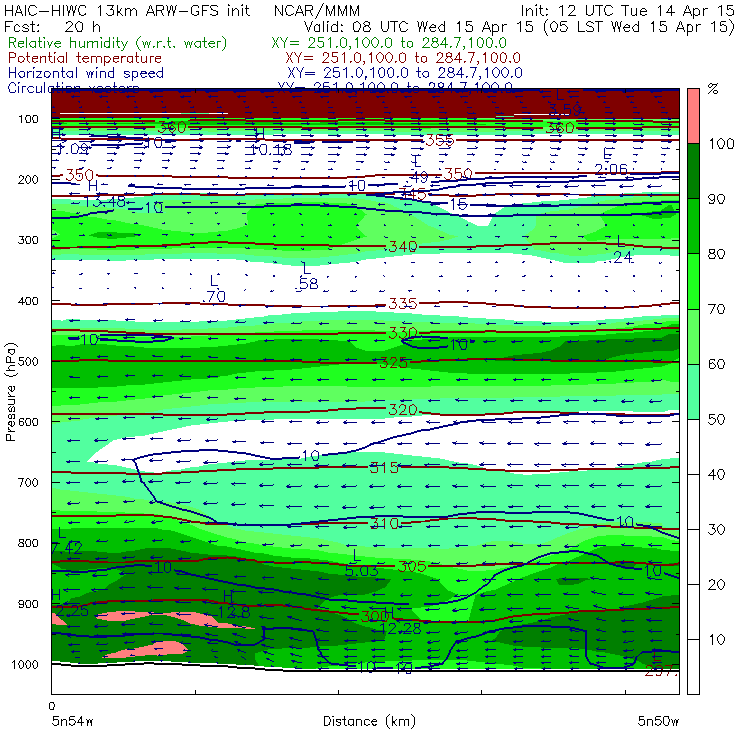Click the "5n54w" start location label
Screen dimensions: 740x740
pos(73,721)
